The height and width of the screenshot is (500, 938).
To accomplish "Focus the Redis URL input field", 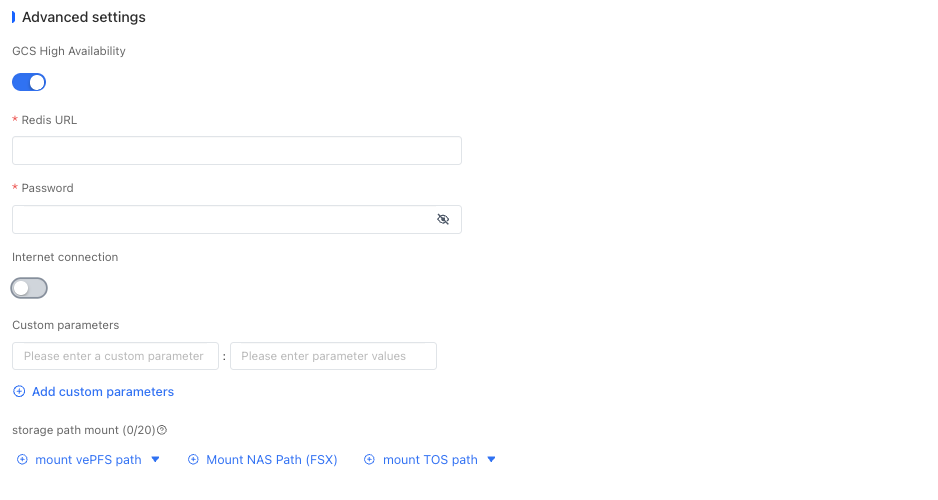I will (236, 151).
